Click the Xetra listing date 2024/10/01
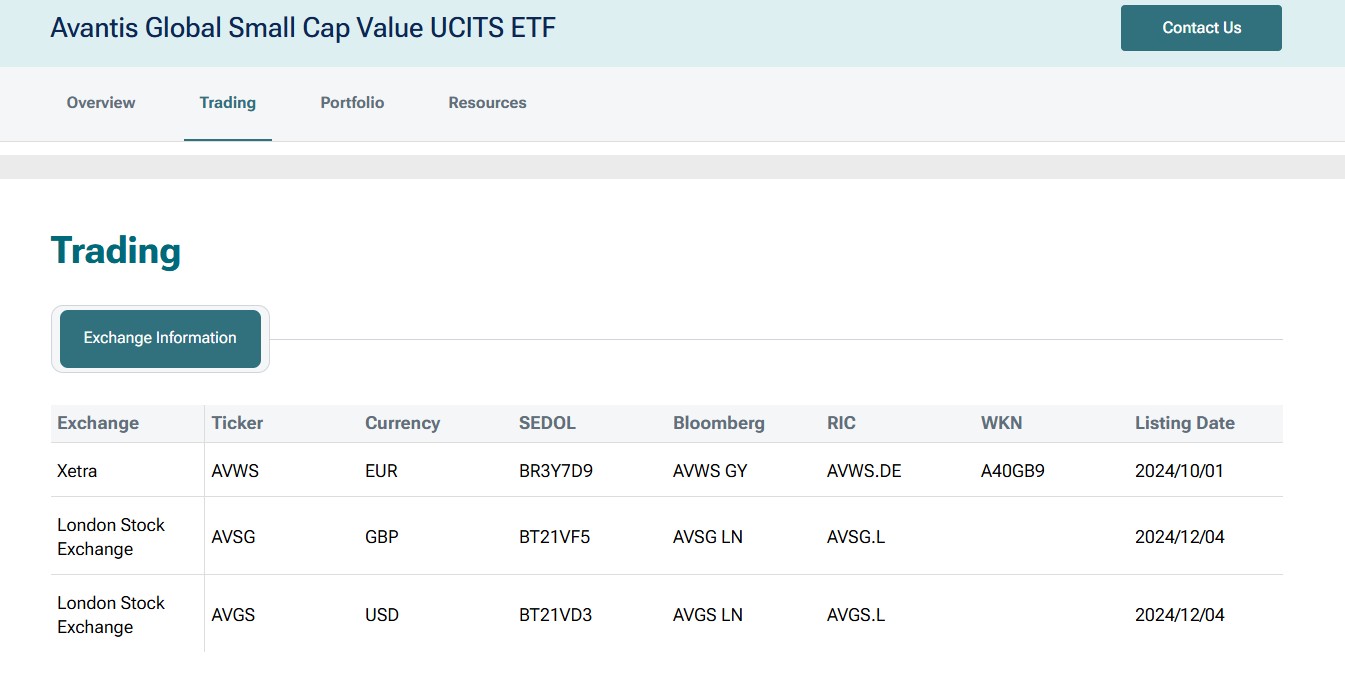Image resolution: width=1345 pixels, height=690 pixels. pos(1179,471)
